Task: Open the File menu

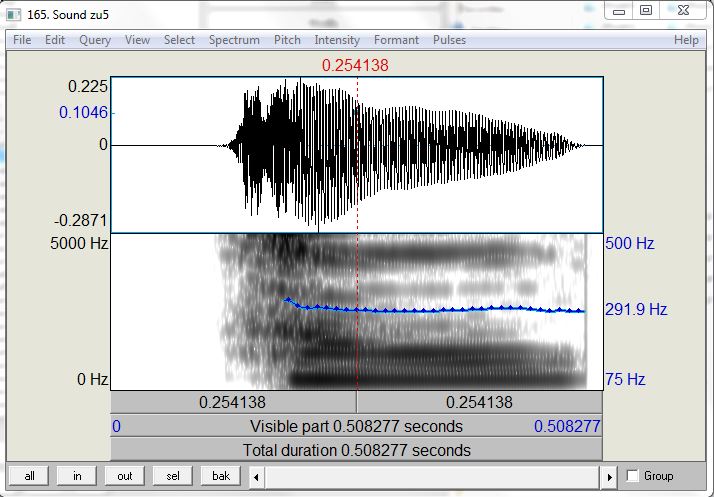Action: (x=22, y=40)
